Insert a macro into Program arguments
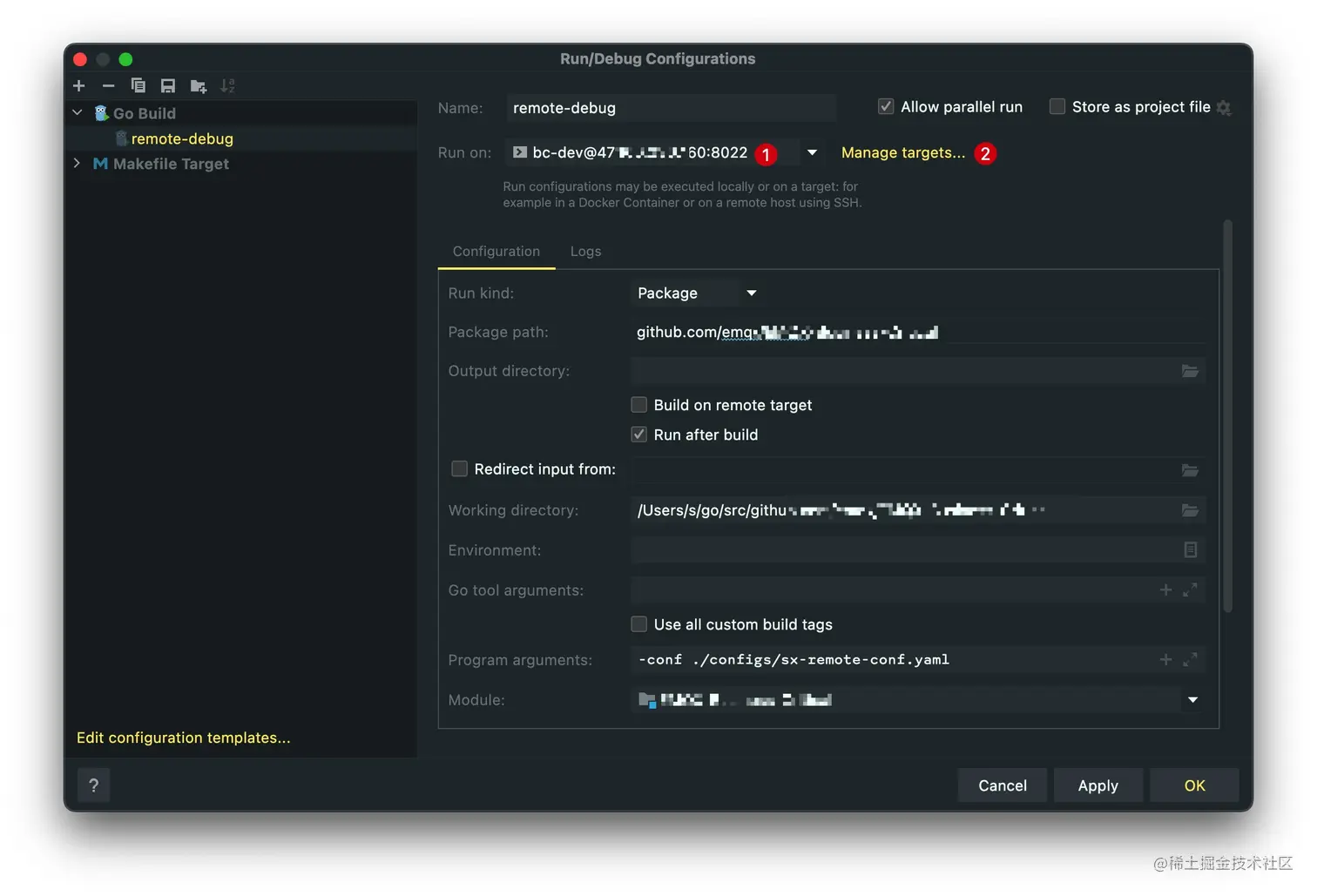 [x=1165, y=660]
